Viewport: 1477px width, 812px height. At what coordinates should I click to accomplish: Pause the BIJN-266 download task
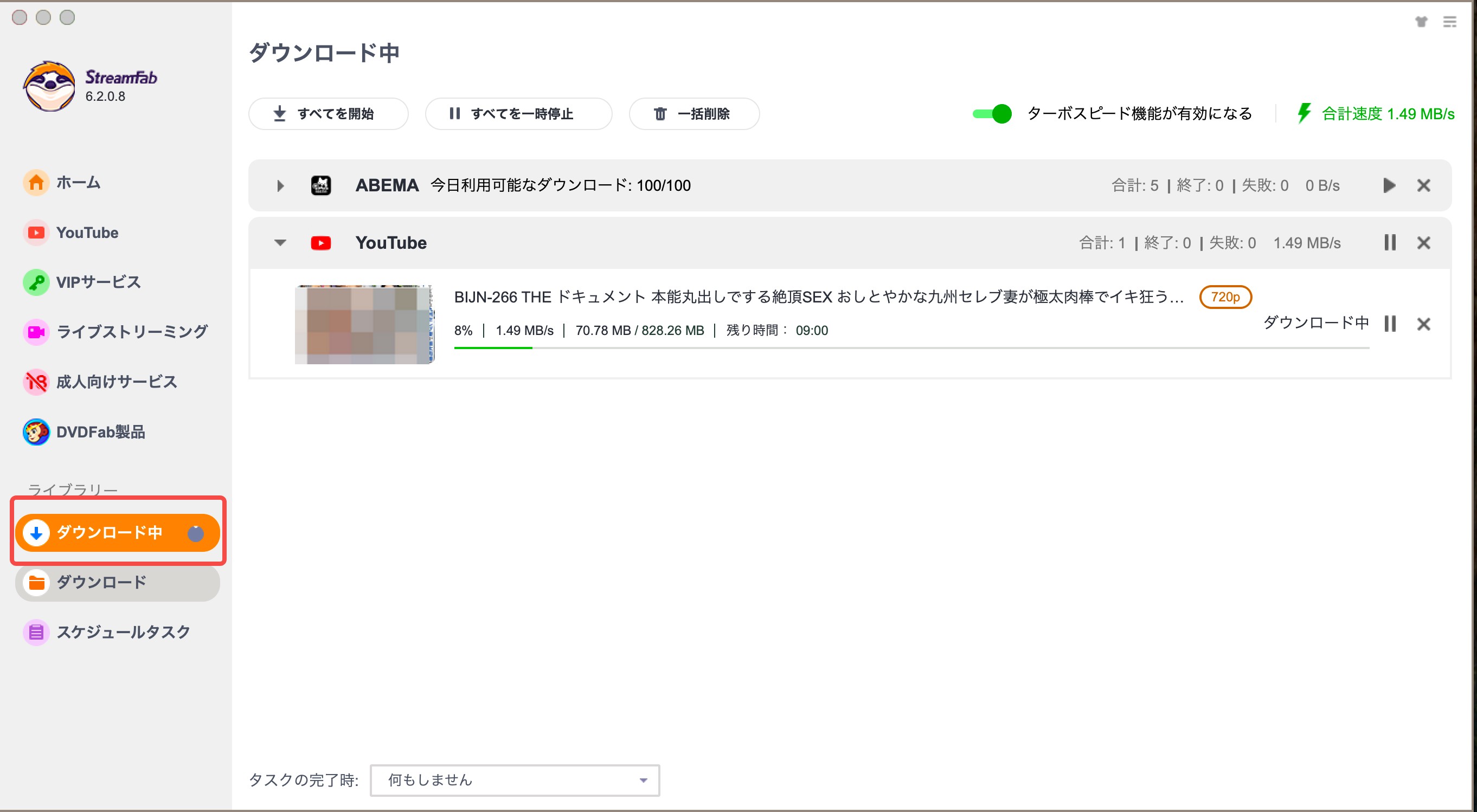pyautogui.click(x=1390, y=324)
